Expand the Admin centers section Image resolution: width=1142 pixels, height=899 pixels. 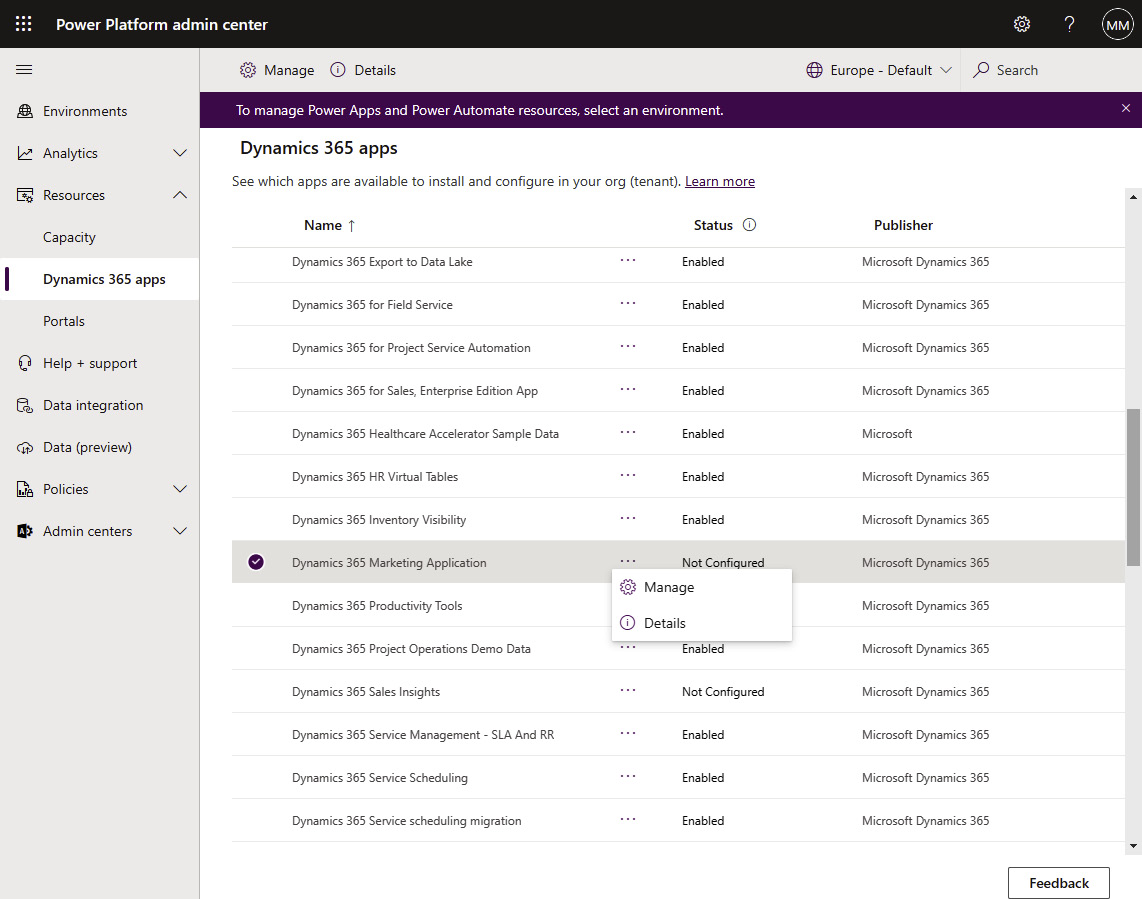click(180, 531)
